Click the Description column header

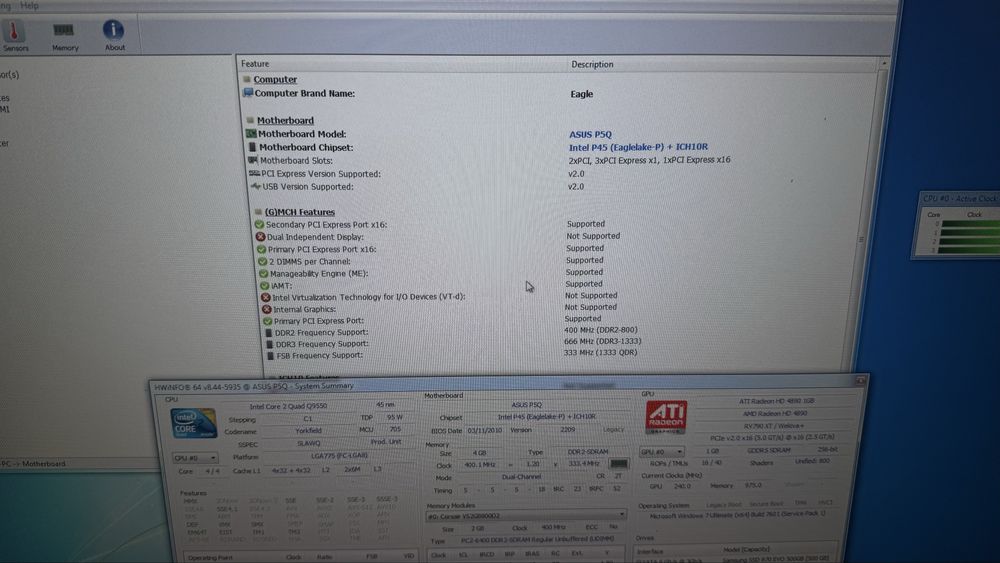pos(592,64)
